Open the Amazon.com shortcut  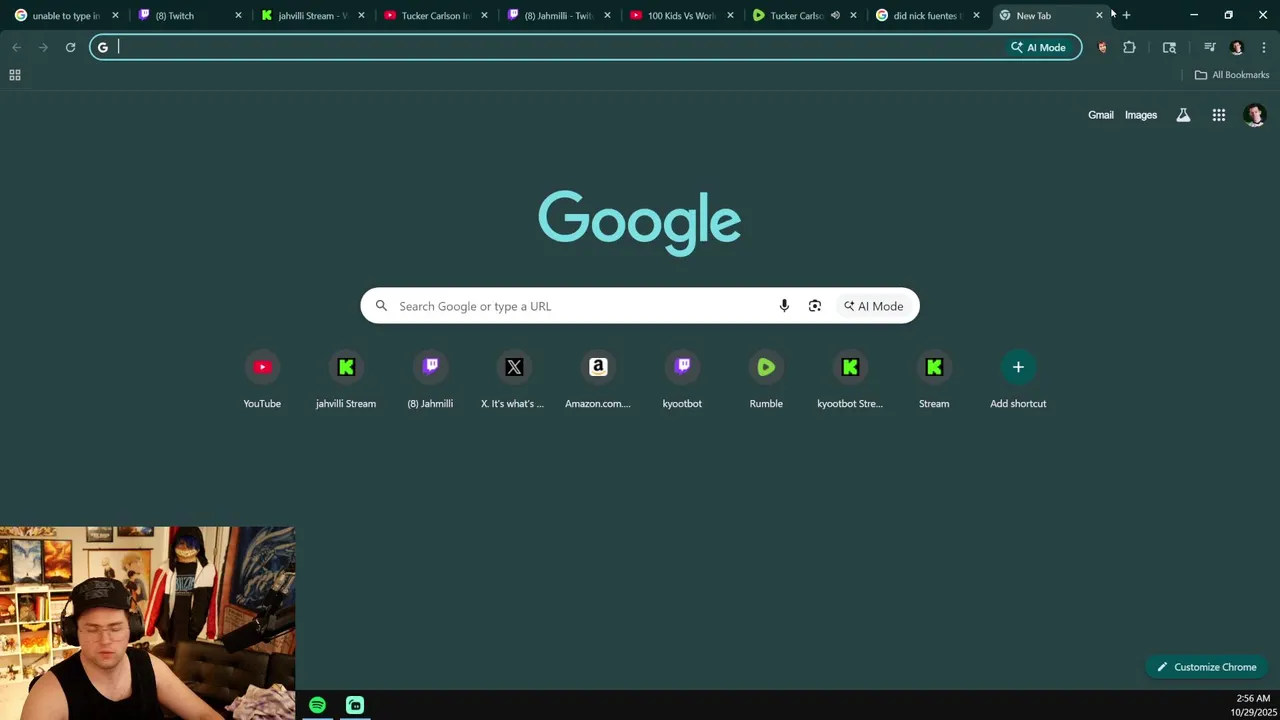coord(598,380)
